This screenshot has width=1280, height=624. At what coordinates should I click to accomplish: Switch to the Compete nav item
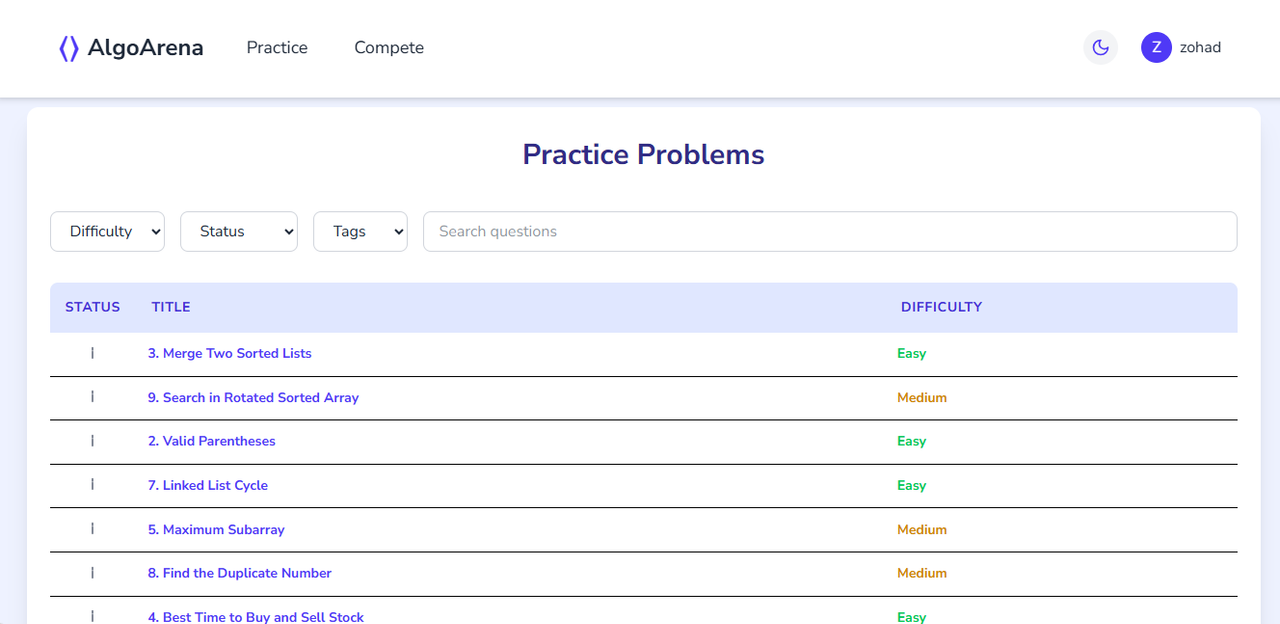[x=389, y=48]
